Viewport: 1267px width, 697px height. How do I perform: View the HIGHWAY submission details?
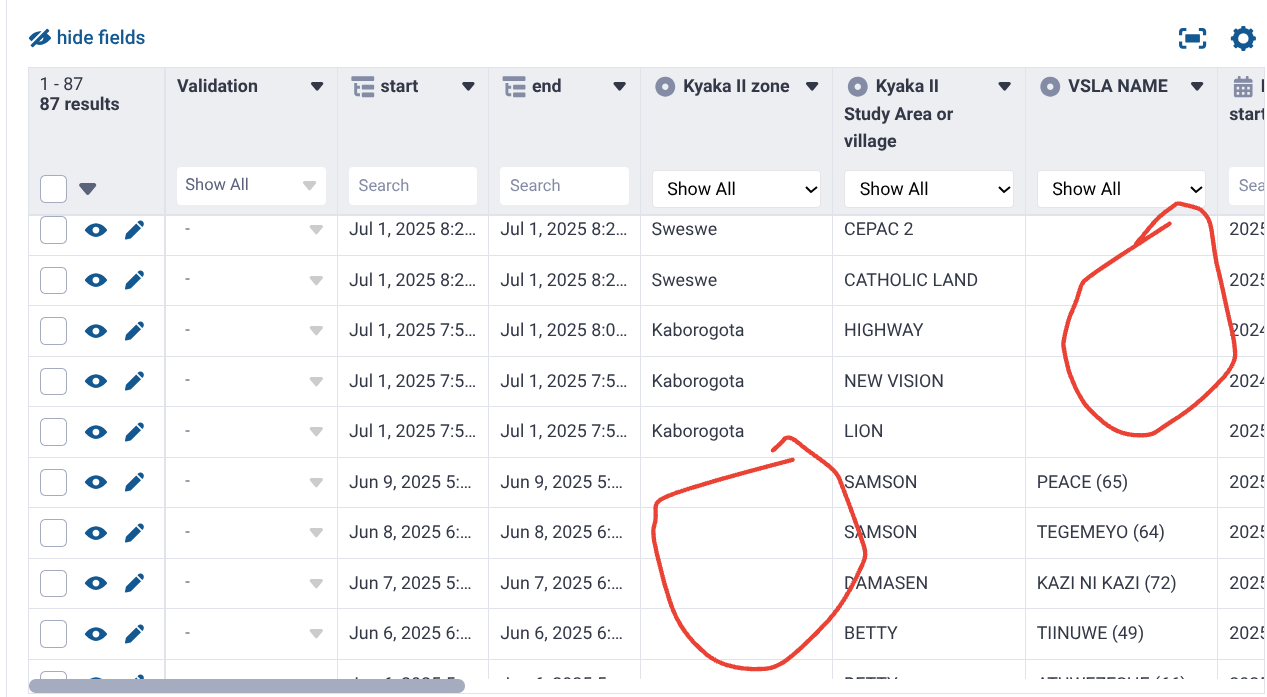[x=96, y=331]
